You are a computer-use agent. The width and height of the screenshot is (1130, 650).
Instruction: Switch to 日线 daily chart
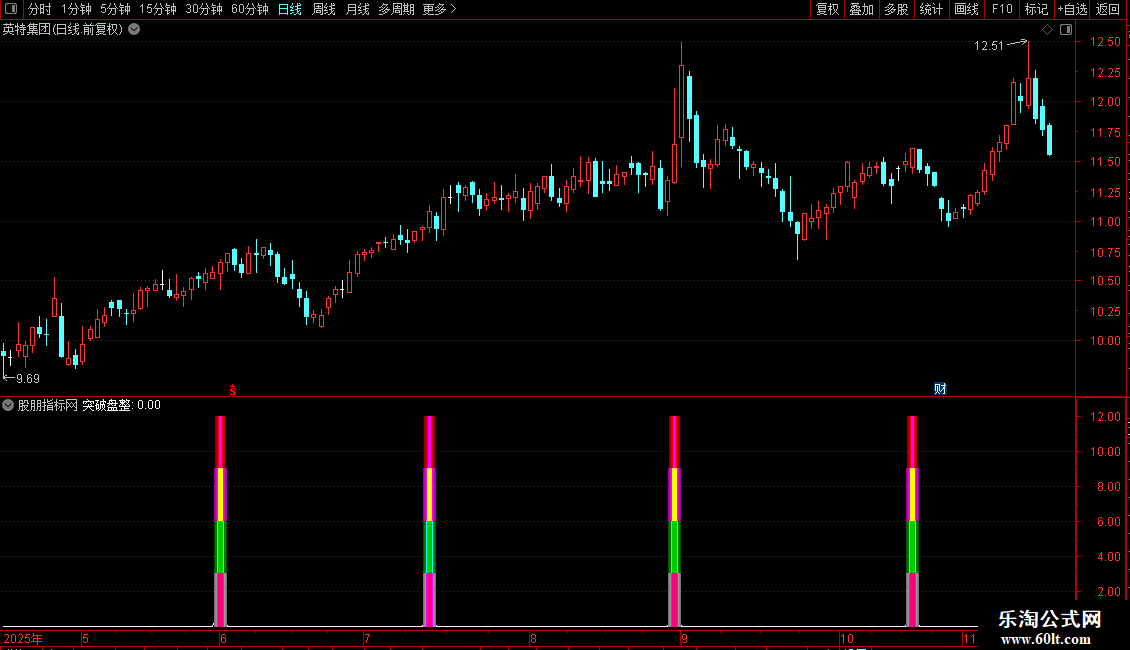tap(290, 9)
